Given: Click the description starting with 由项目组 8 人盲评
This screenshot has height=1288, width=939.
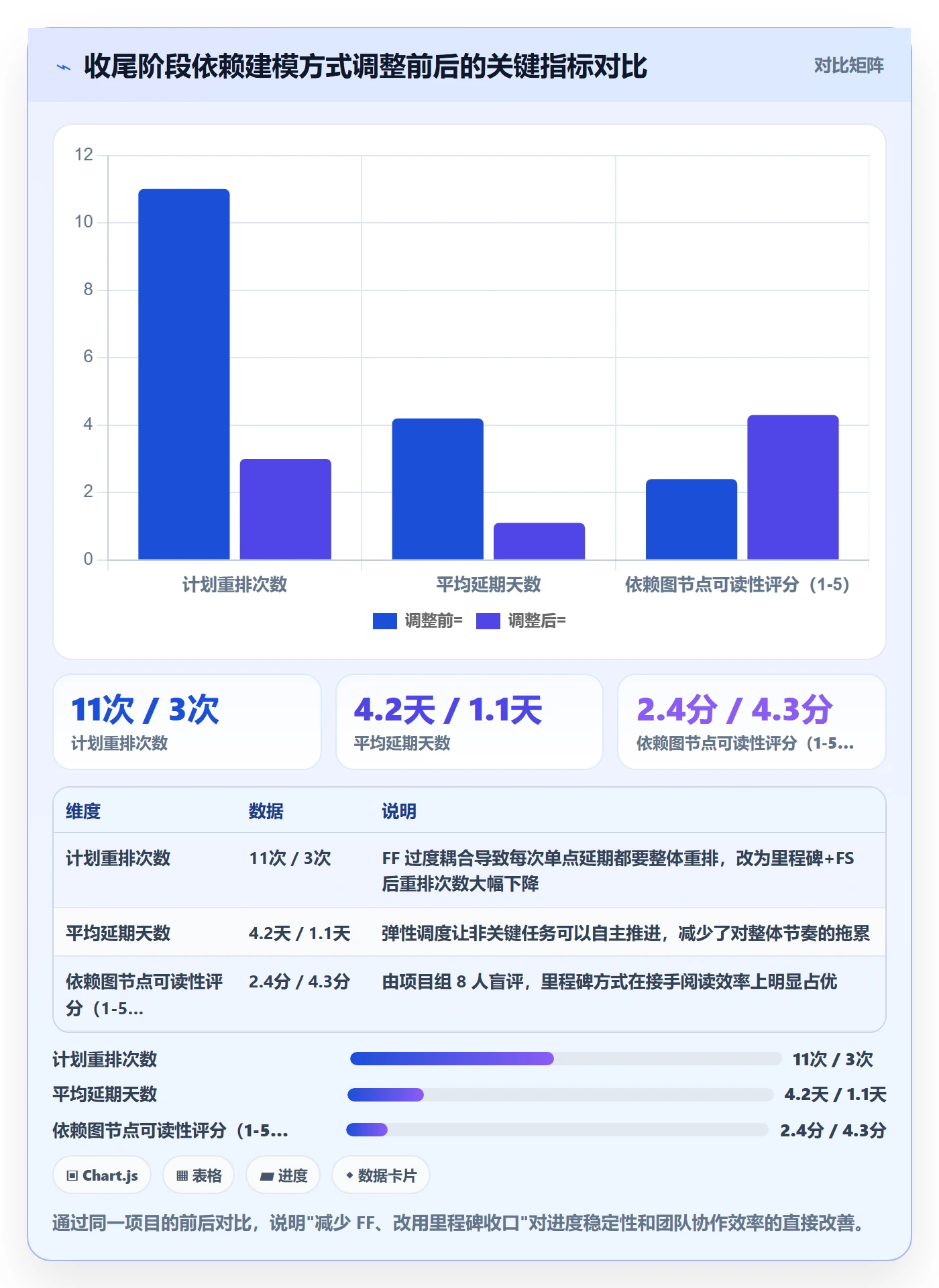Looking at the screenshot, I should pyautogui.click(x=610, y=981).
